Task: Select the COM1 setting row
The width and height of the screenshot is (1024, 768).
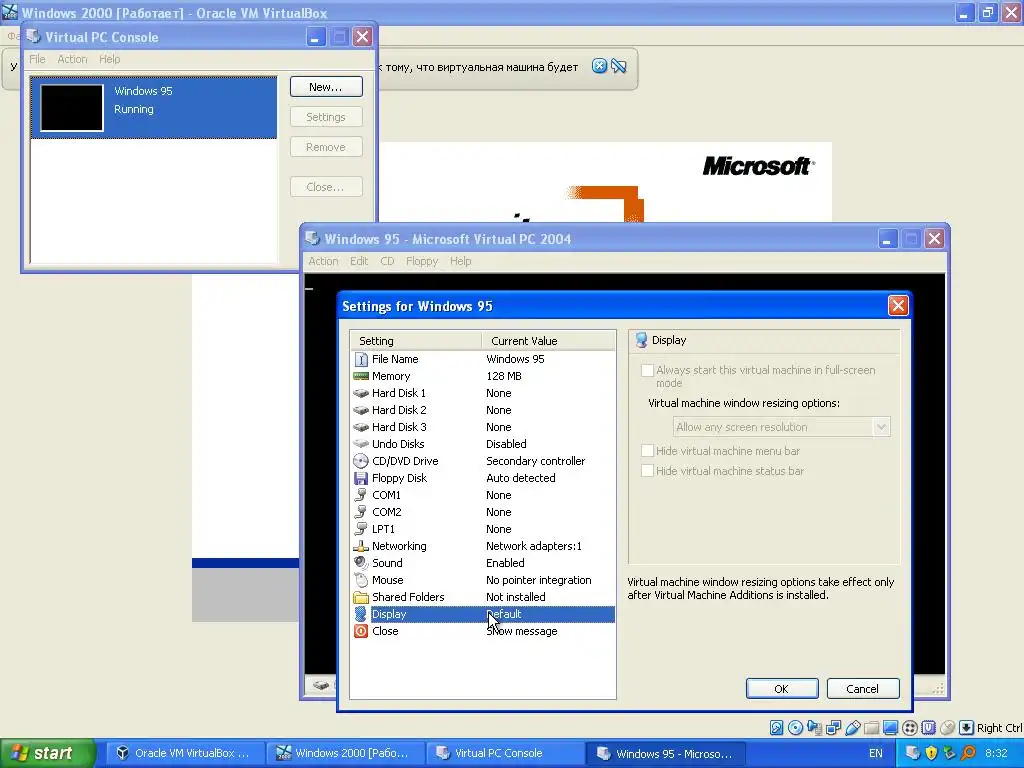Action: [483, 495]
